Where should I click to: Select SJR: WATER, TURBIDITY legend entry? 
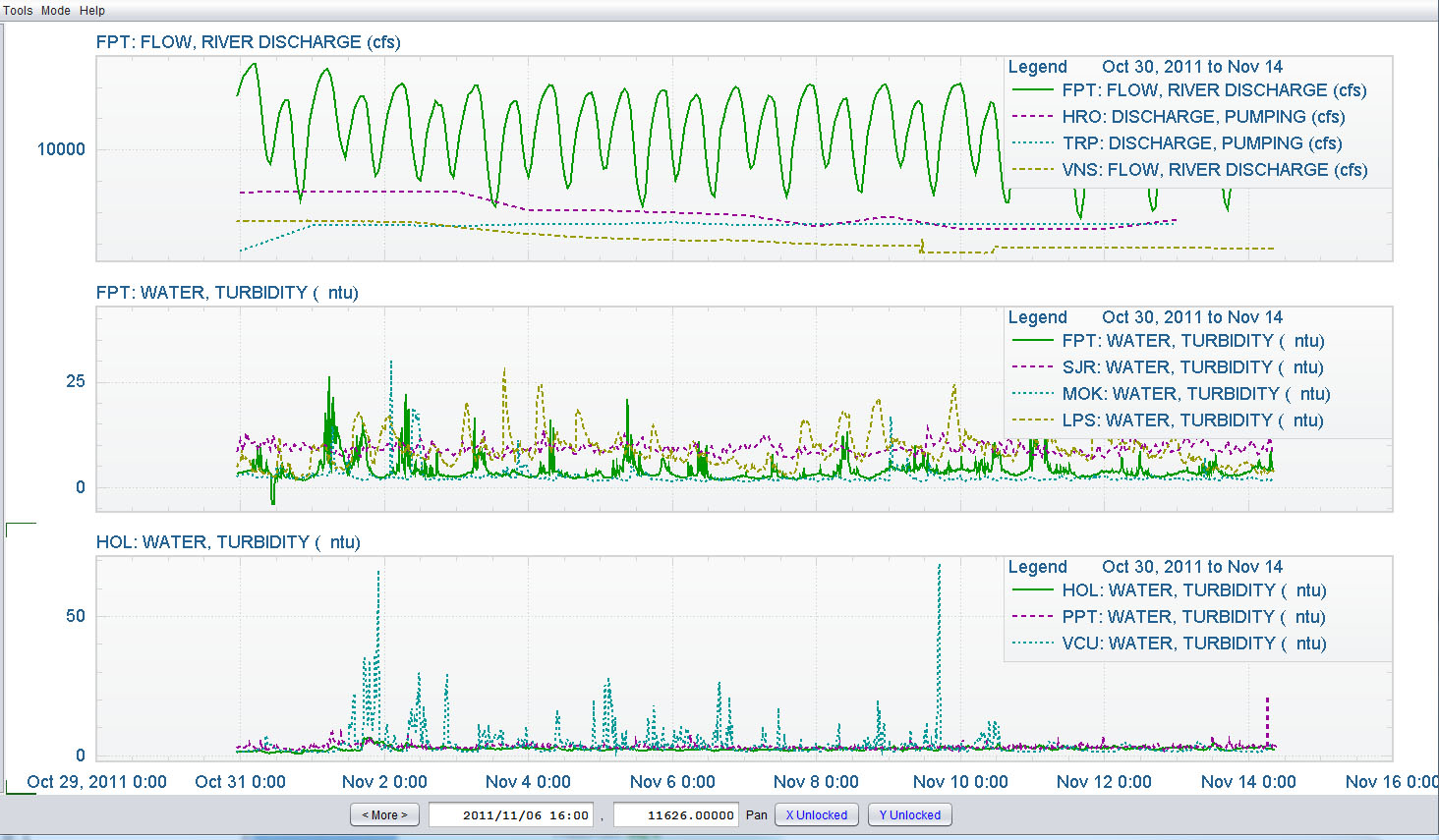(1168, 367)
